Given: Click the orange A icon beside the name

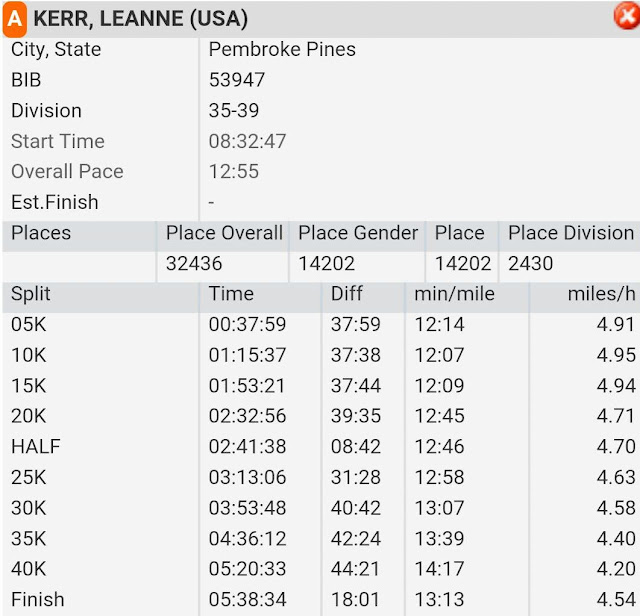Looking at the screenshot, I should pyautogui.click(x=15, y=19).
